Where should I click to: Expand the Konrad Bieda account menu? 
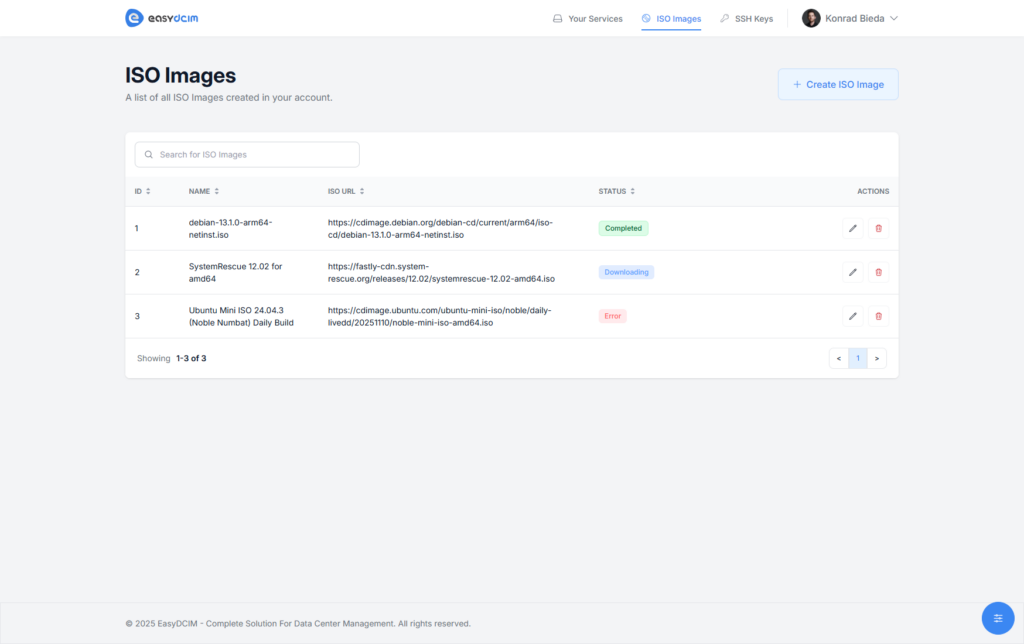point(849,17)
